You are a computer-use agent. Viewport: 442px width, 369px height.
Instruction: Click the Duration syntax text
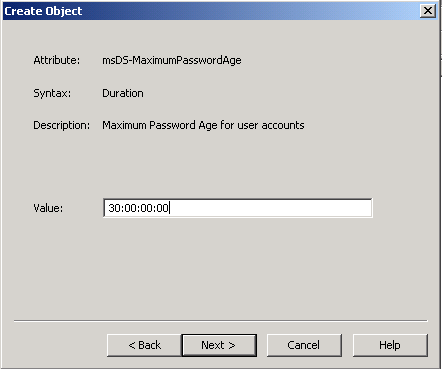click(123, 93)
